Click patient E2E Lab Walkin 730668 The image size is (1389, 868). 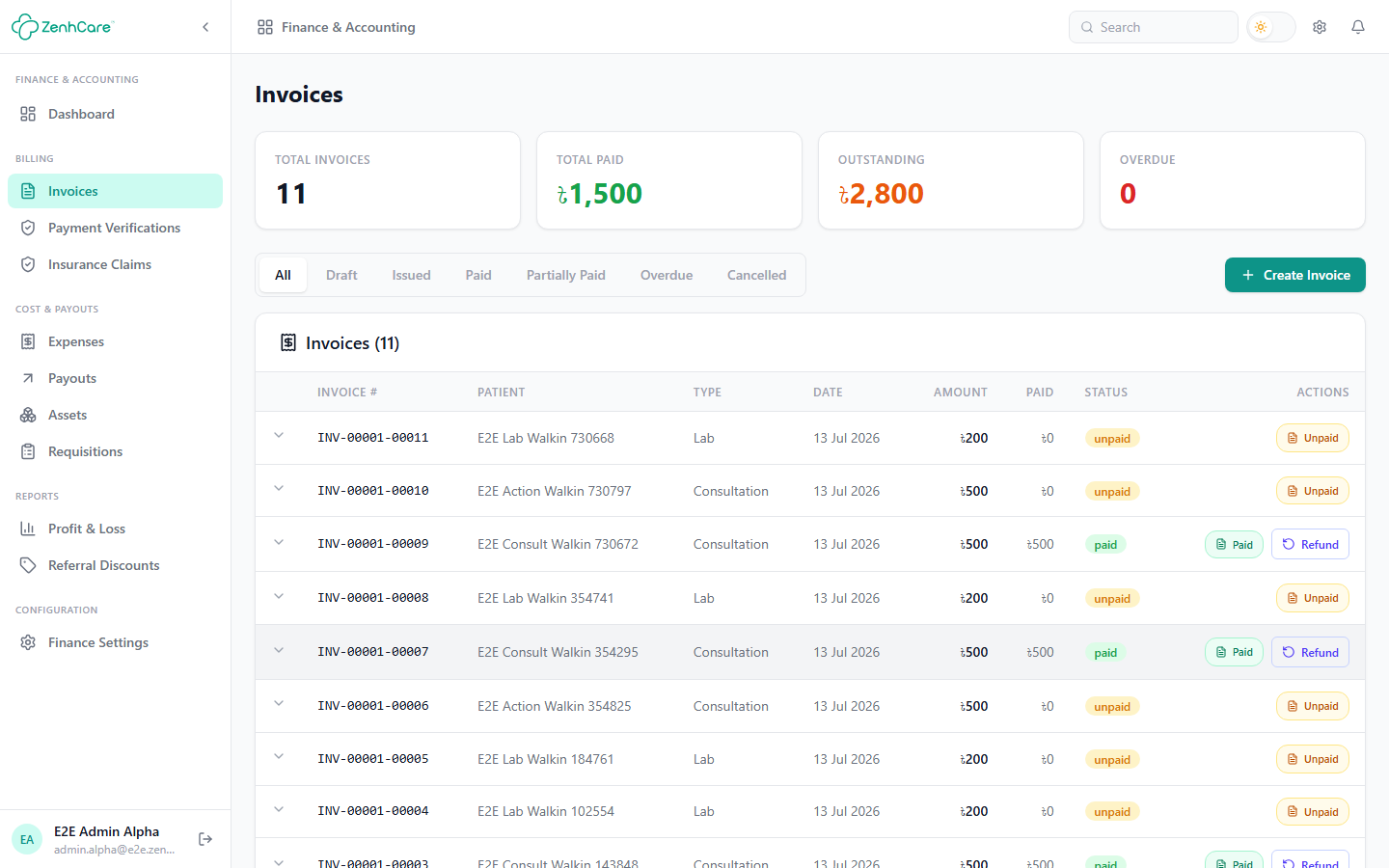point(546,438)
